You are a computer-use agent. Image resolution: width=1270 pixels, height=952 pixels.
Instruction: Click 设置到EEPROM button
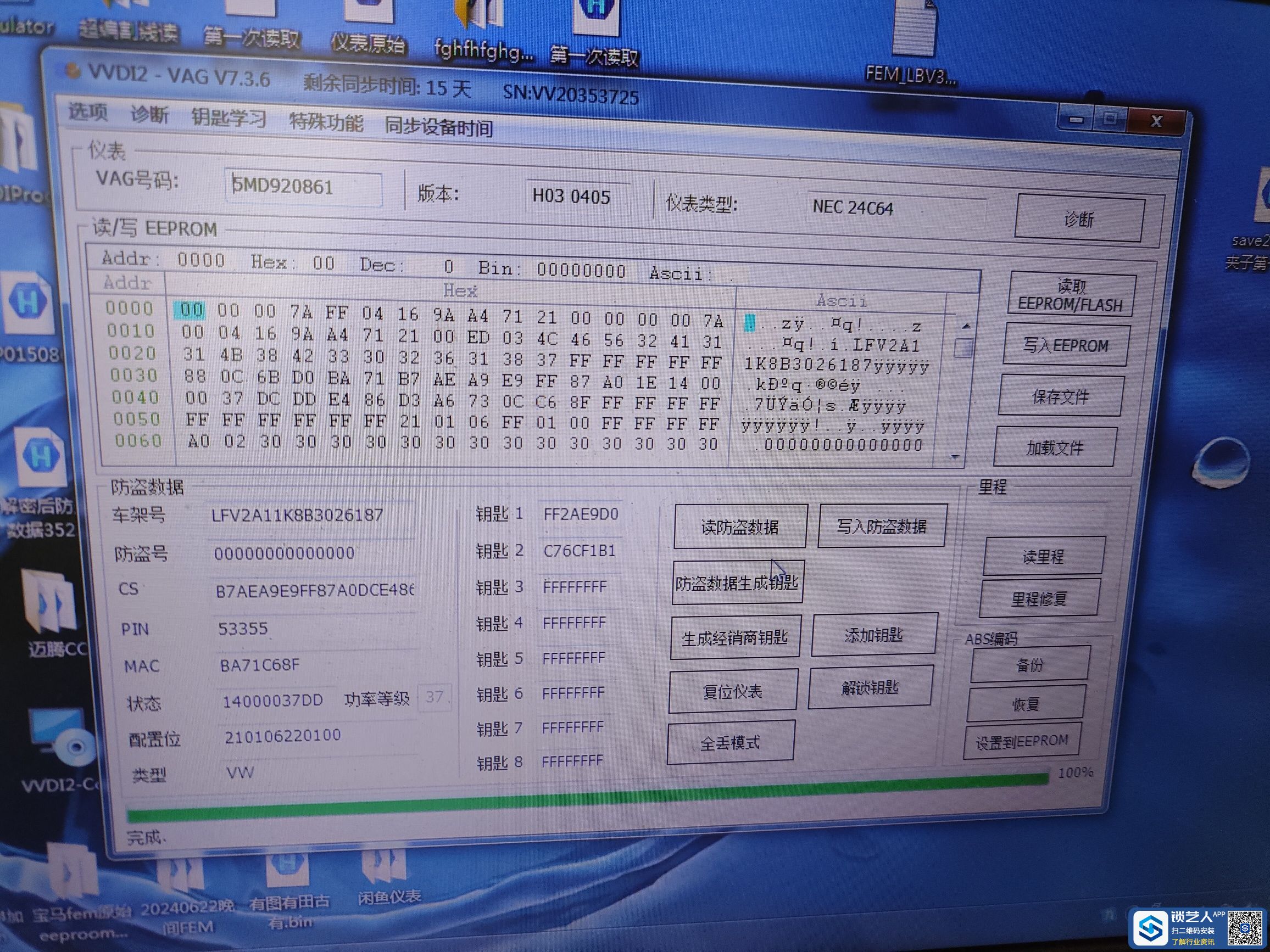pos(1022,741)
